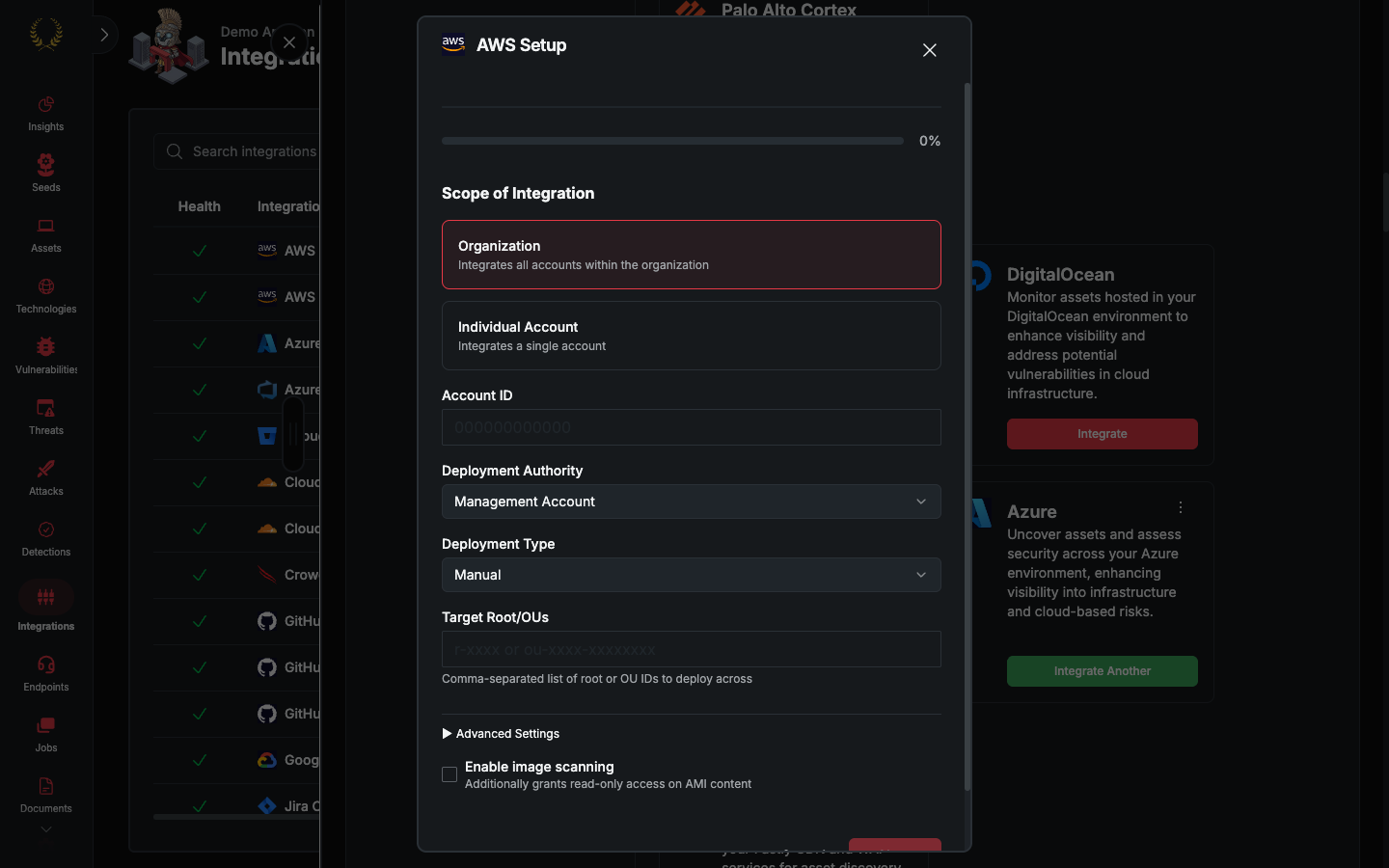
Task: Click the Health column header
Action: point(199,206)
